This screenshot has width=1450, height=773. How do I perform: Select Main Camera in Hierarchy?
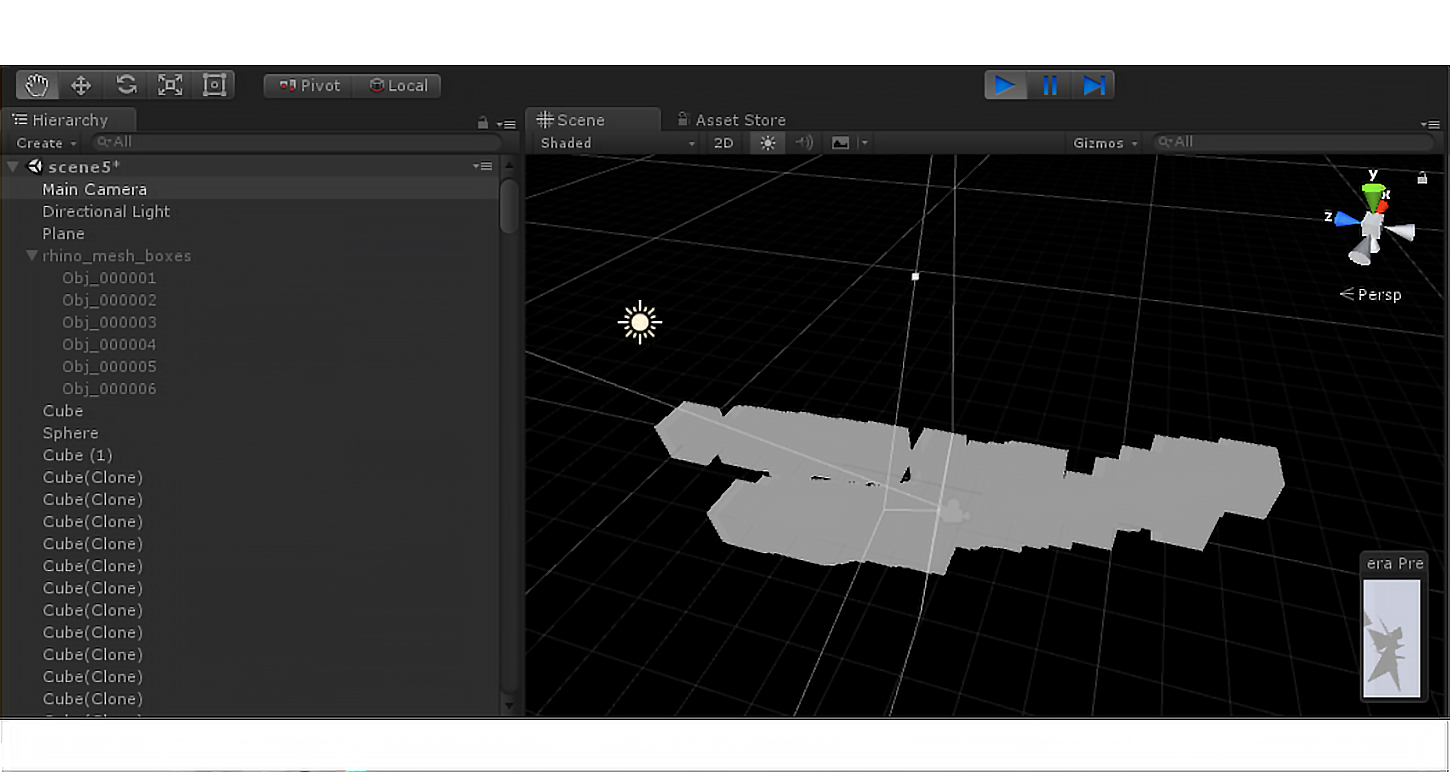(94, 189)
